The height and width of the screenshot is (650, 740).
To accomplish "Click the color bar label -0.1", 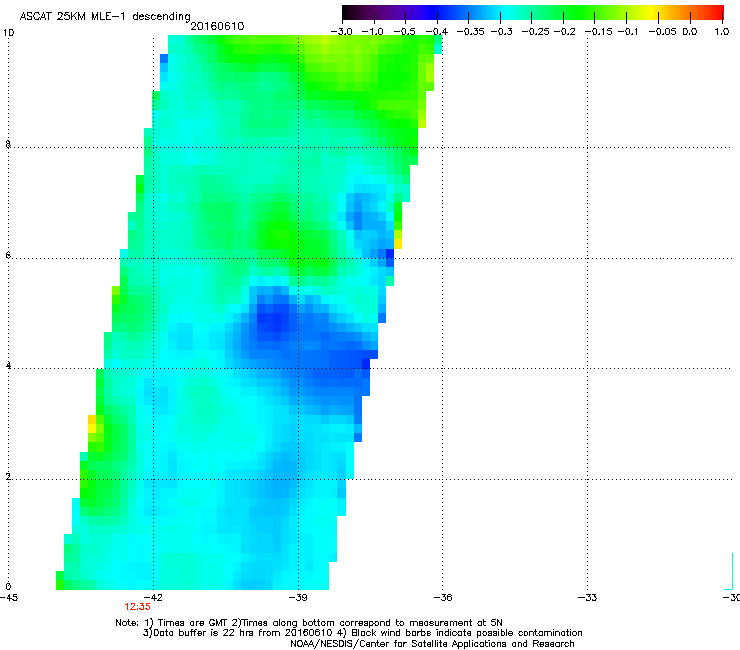I will (628, 32).
